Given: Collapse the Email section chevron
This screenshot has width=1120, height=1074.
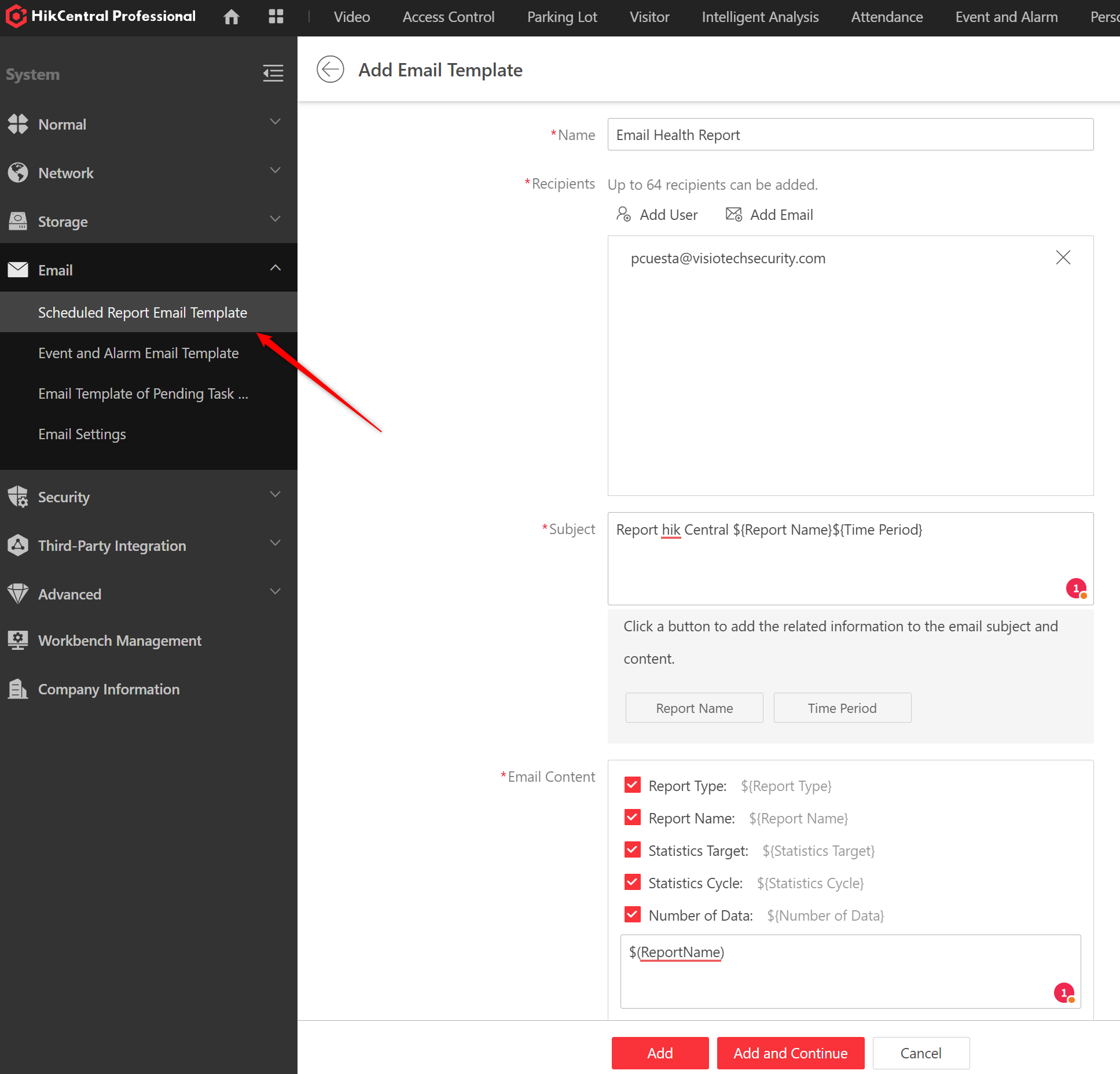Looking at the screenshot, I should pyautogui.click(x=276, y=267).
